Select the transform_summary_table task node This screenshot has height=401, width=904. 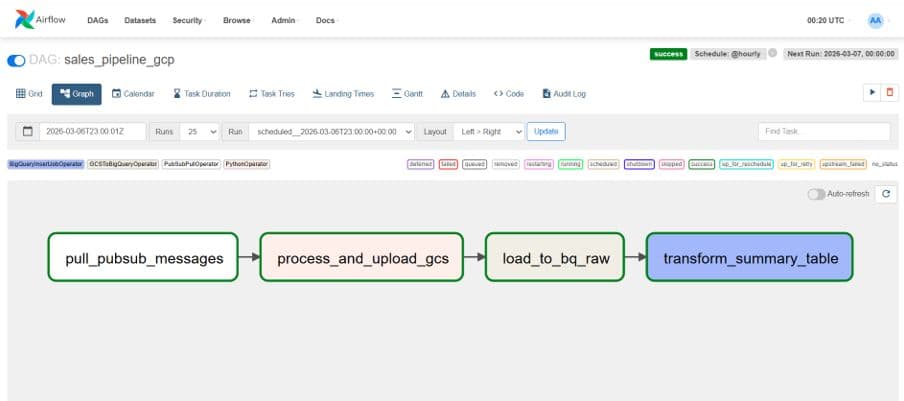[749, 259]
